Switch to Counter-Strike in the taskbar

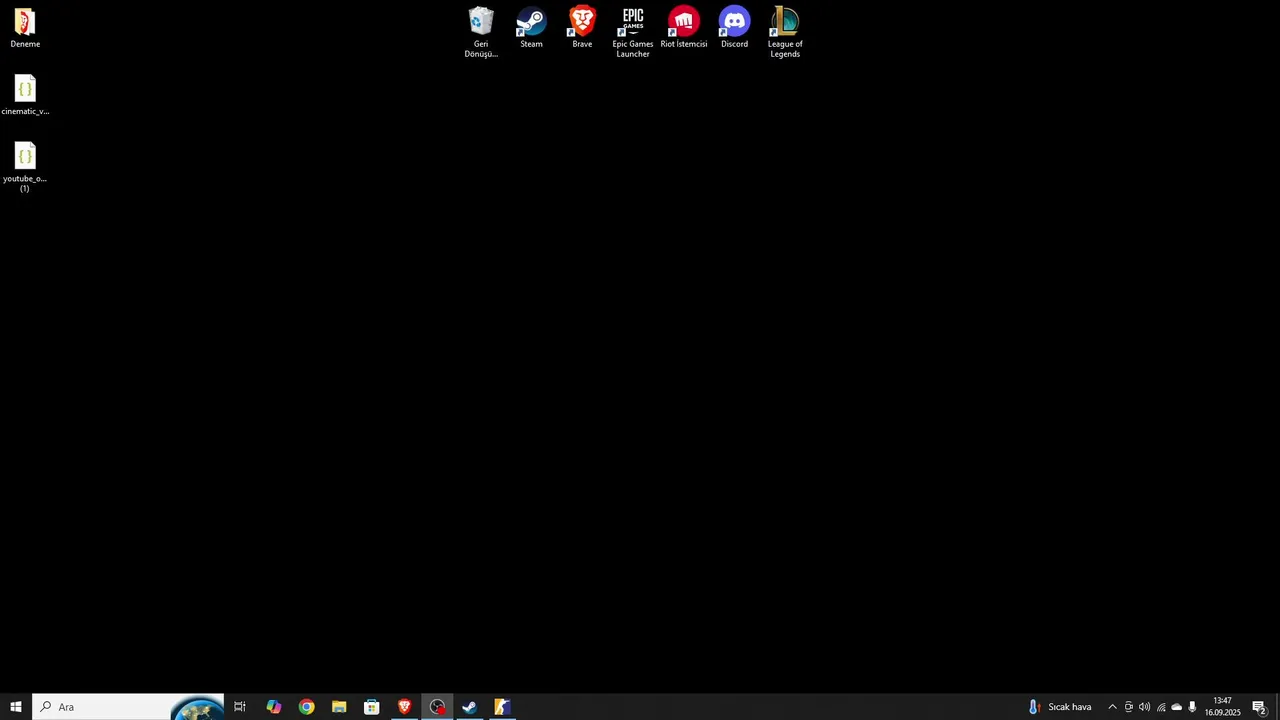[502, 707]
